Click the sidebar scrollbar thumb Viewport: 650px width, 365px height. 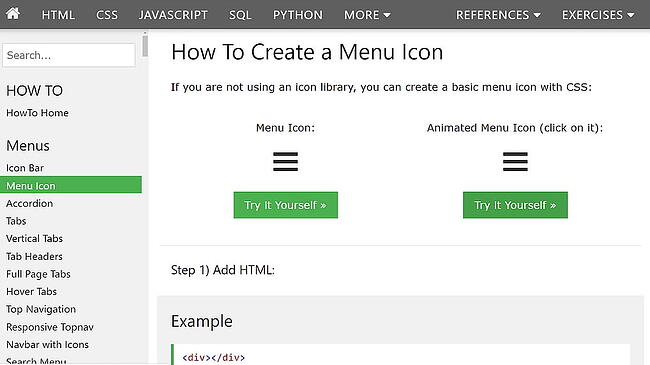point(145,46)
